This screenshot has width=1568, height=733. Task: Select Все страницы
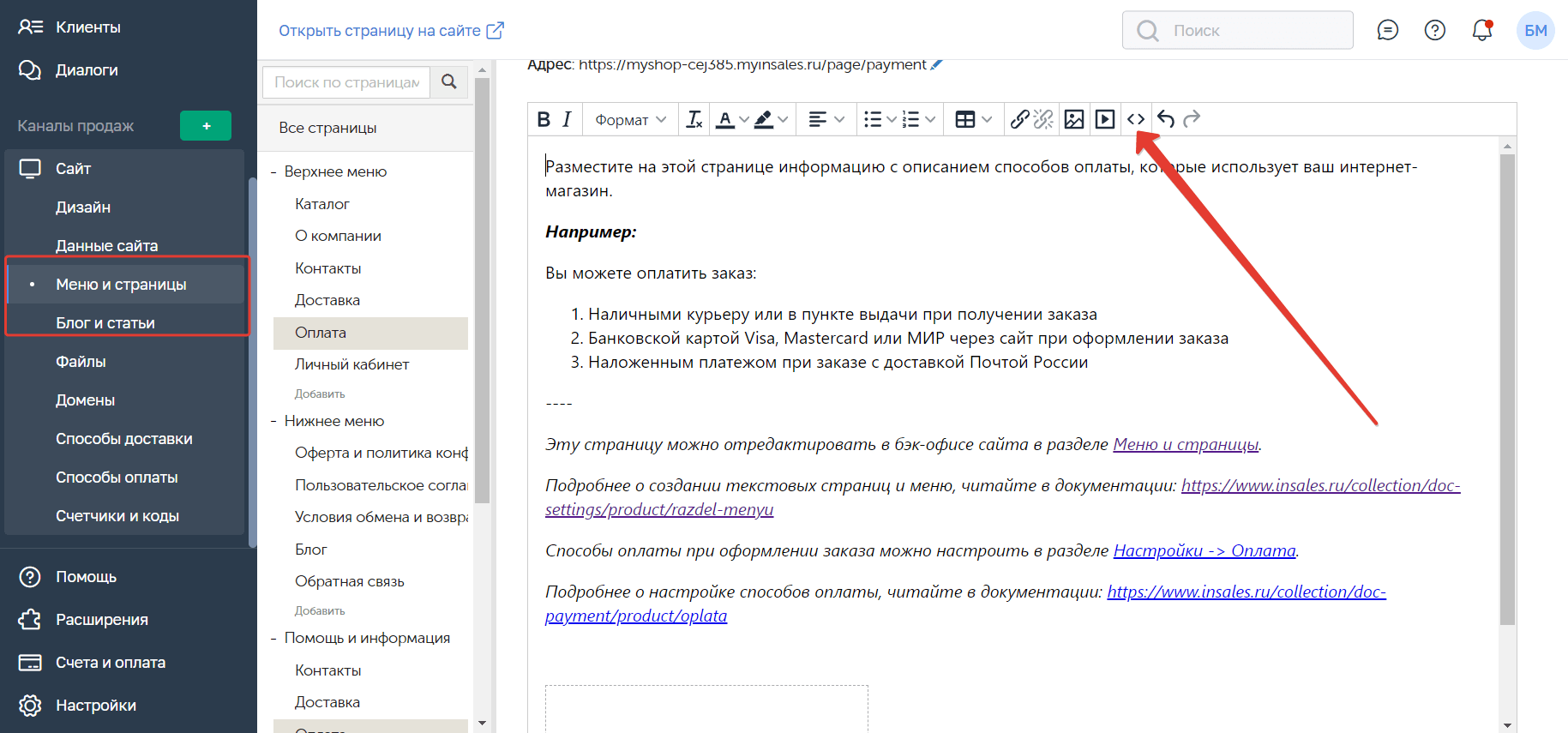[327, 128]
